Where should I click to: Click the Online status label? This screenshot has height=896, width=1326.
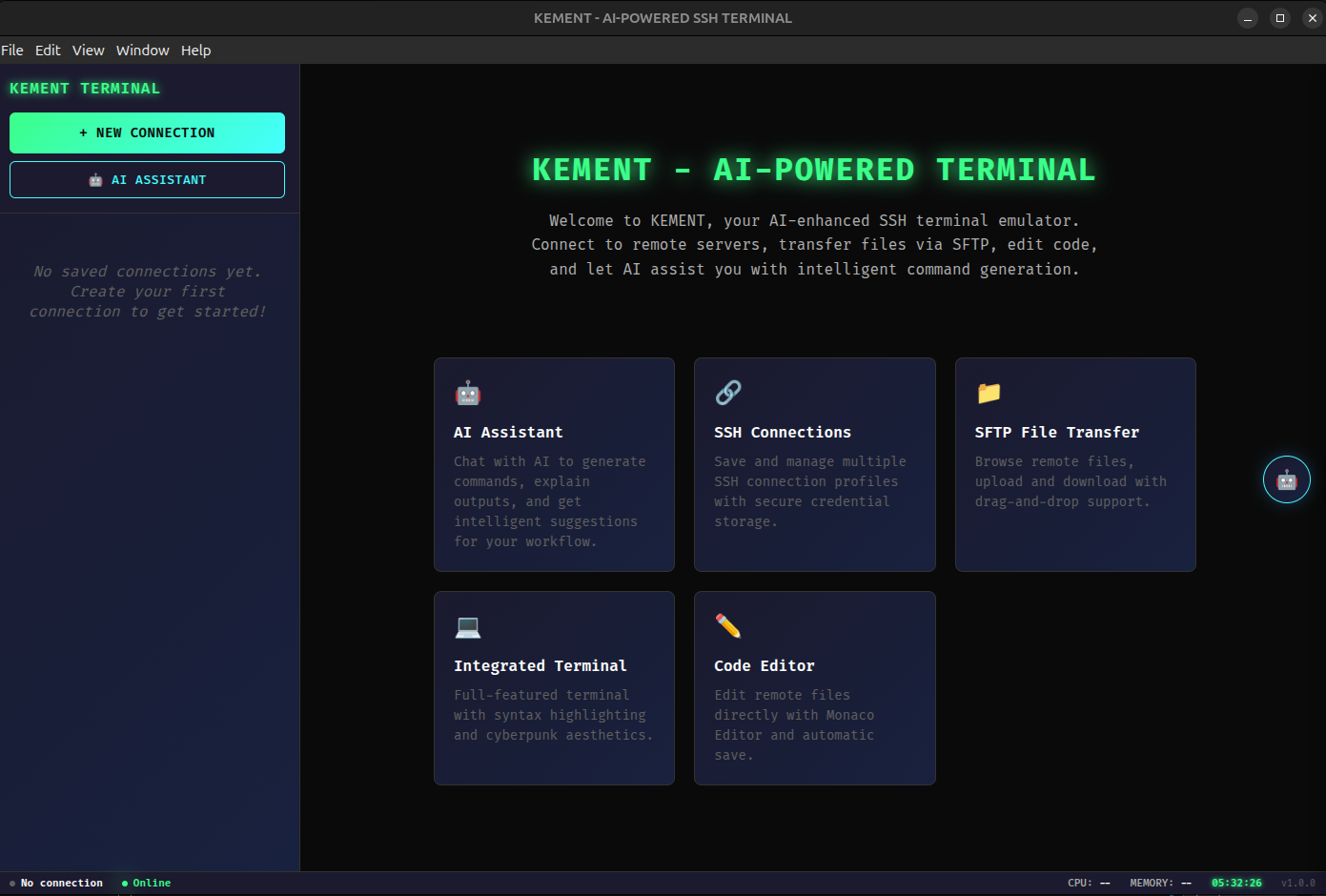tap(152, 884)
